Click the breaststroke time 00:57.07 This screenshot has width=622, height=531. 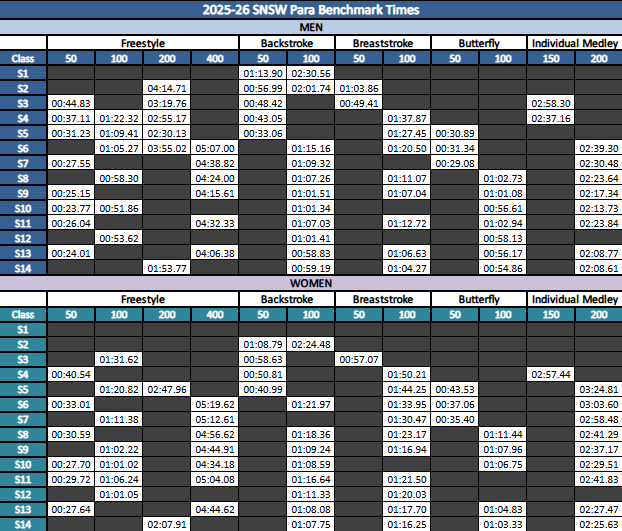click(x=359, y=359)
